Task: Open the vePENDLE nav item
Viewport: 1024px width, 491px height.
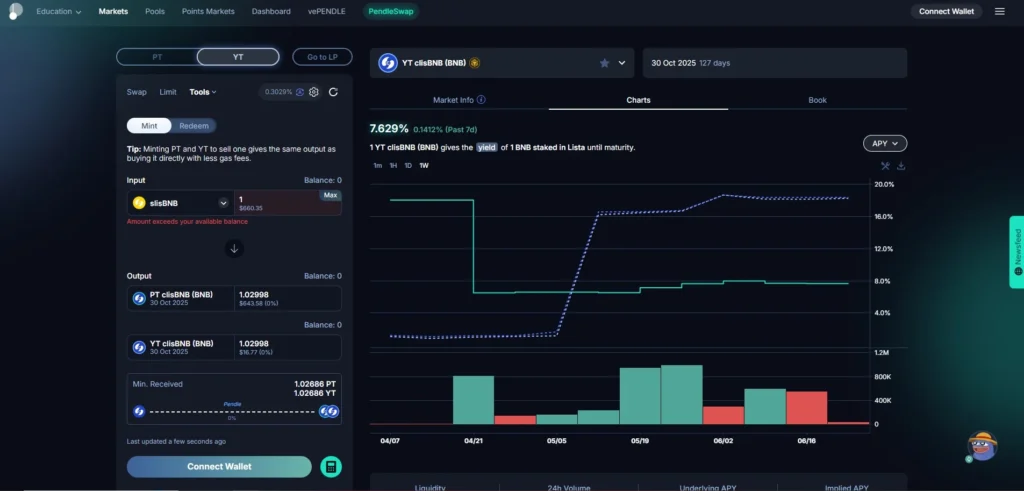Action: coord(327,11)
